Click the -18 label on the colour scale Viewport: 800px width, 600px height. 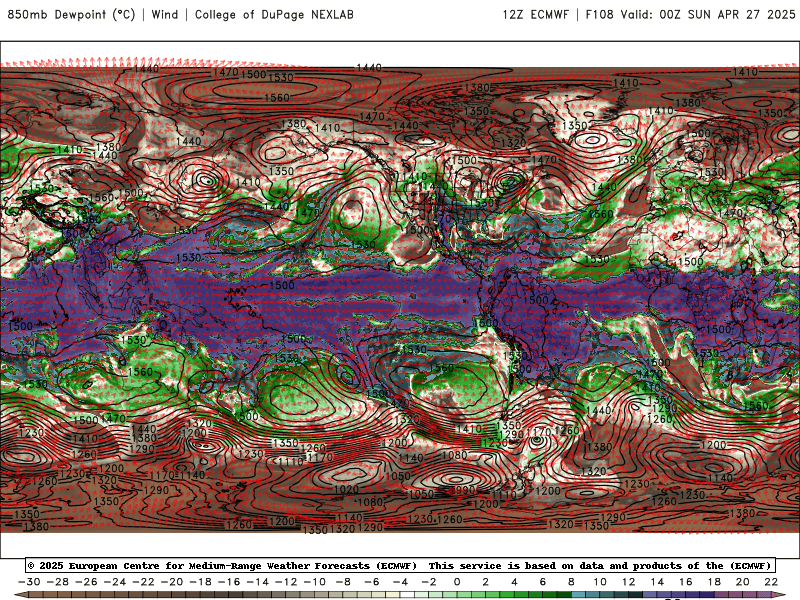pyautogui.click(x=201, y=582)
